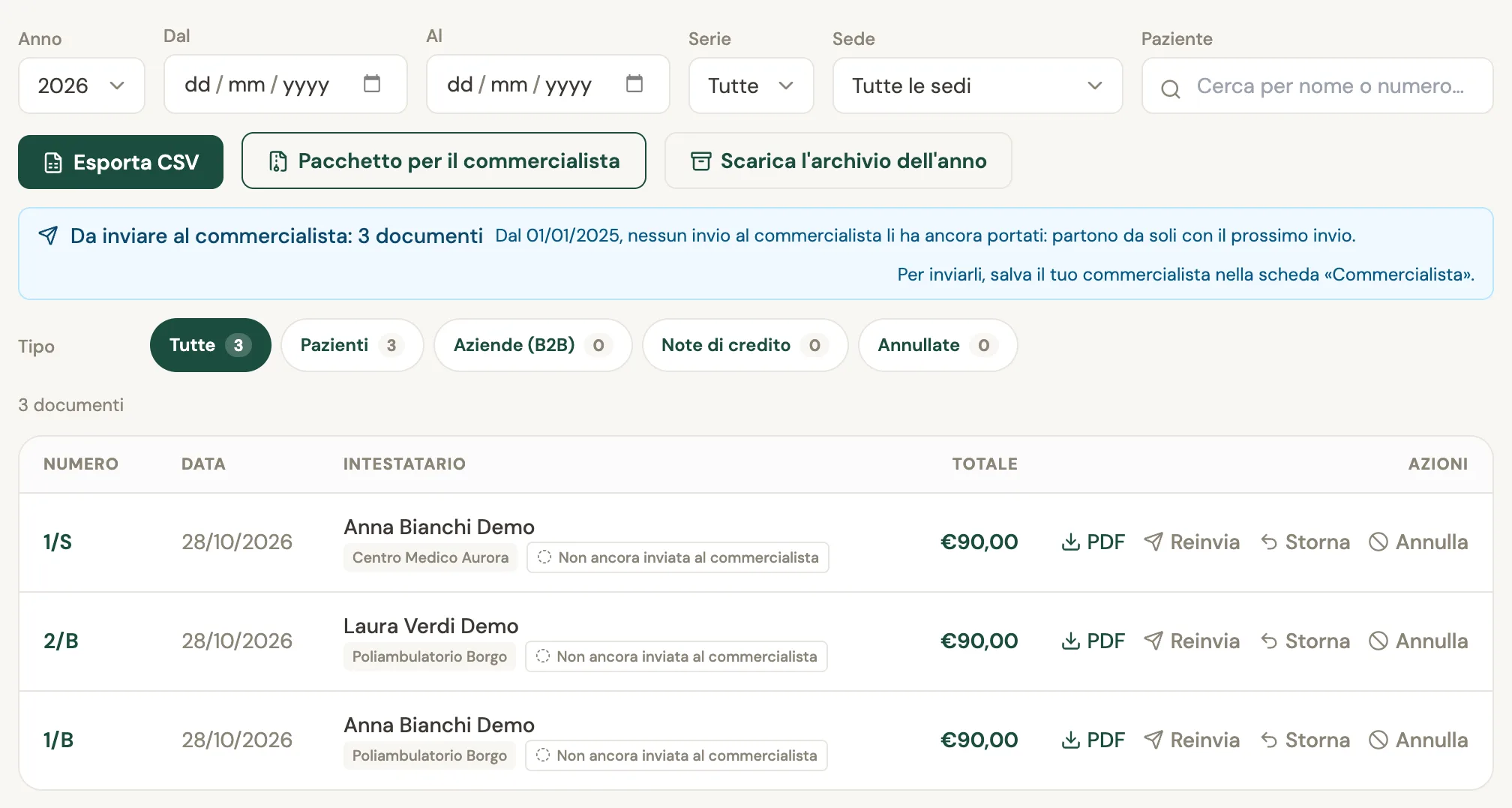Focus the Al date input

point(548,84)
